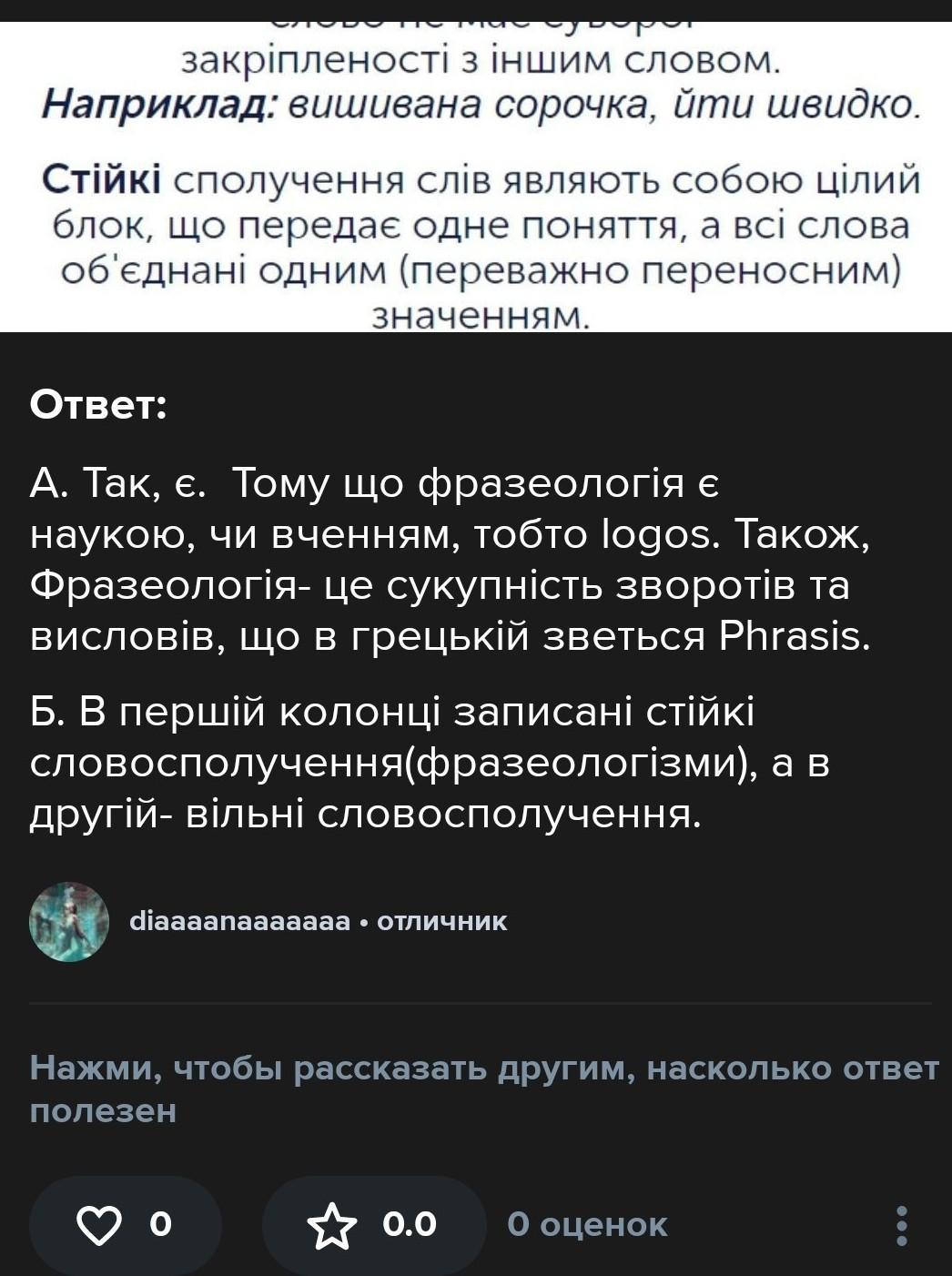Open the username diaaaanaaaaaaa link
The height and width of the screenshot is (1276, 952).
(x=240, y=922)
